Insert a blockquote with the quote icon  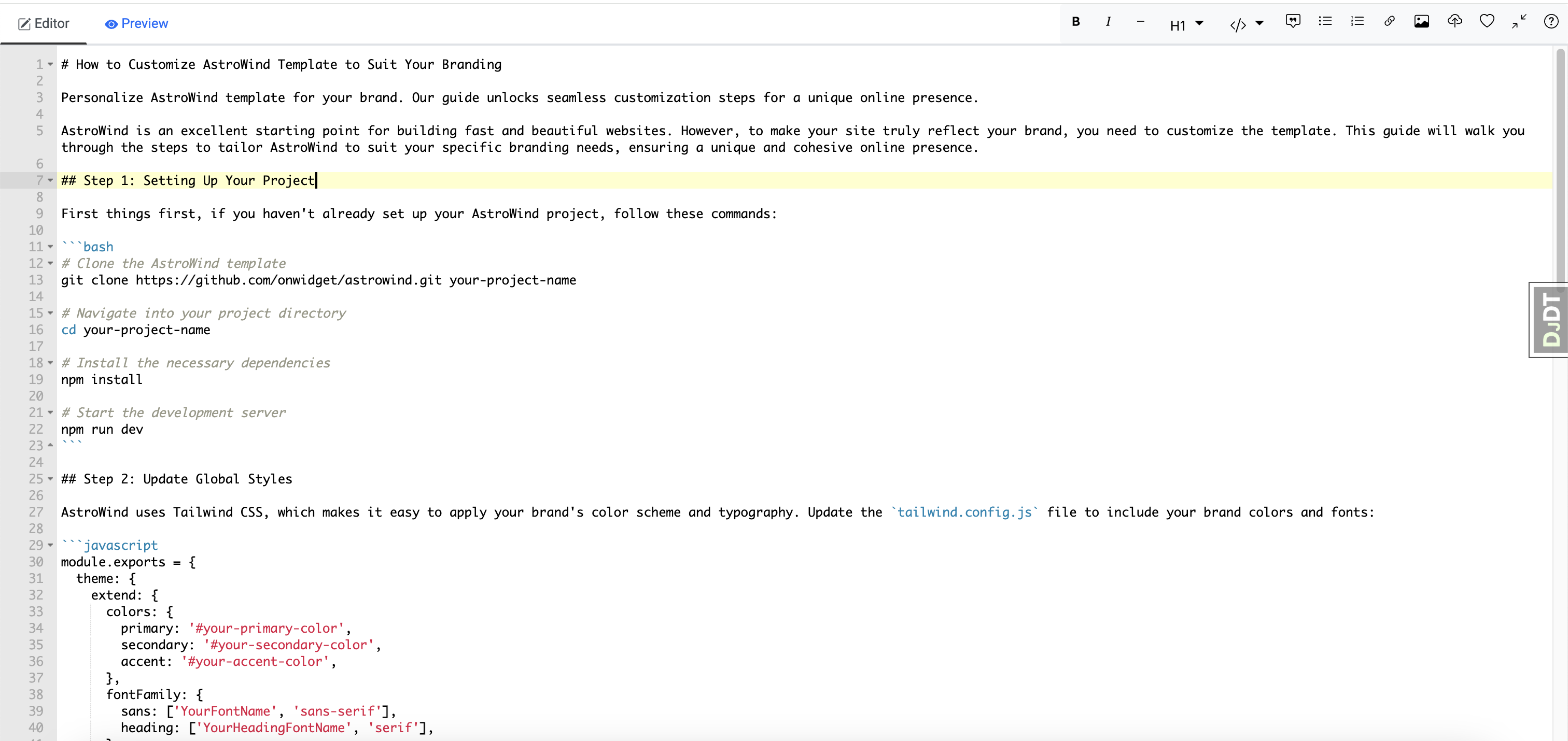pyautogui.click(x=1293, y=22)
